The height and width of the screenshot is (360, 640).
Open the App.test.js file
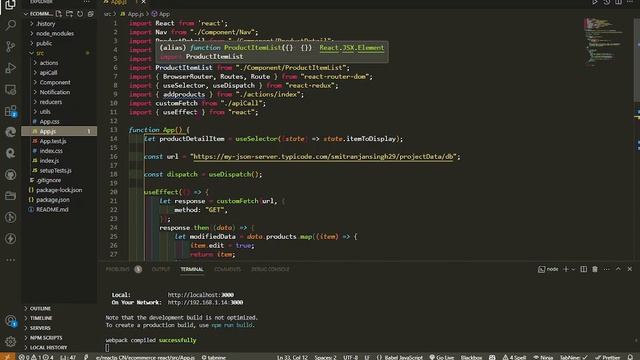coord(53,141)
